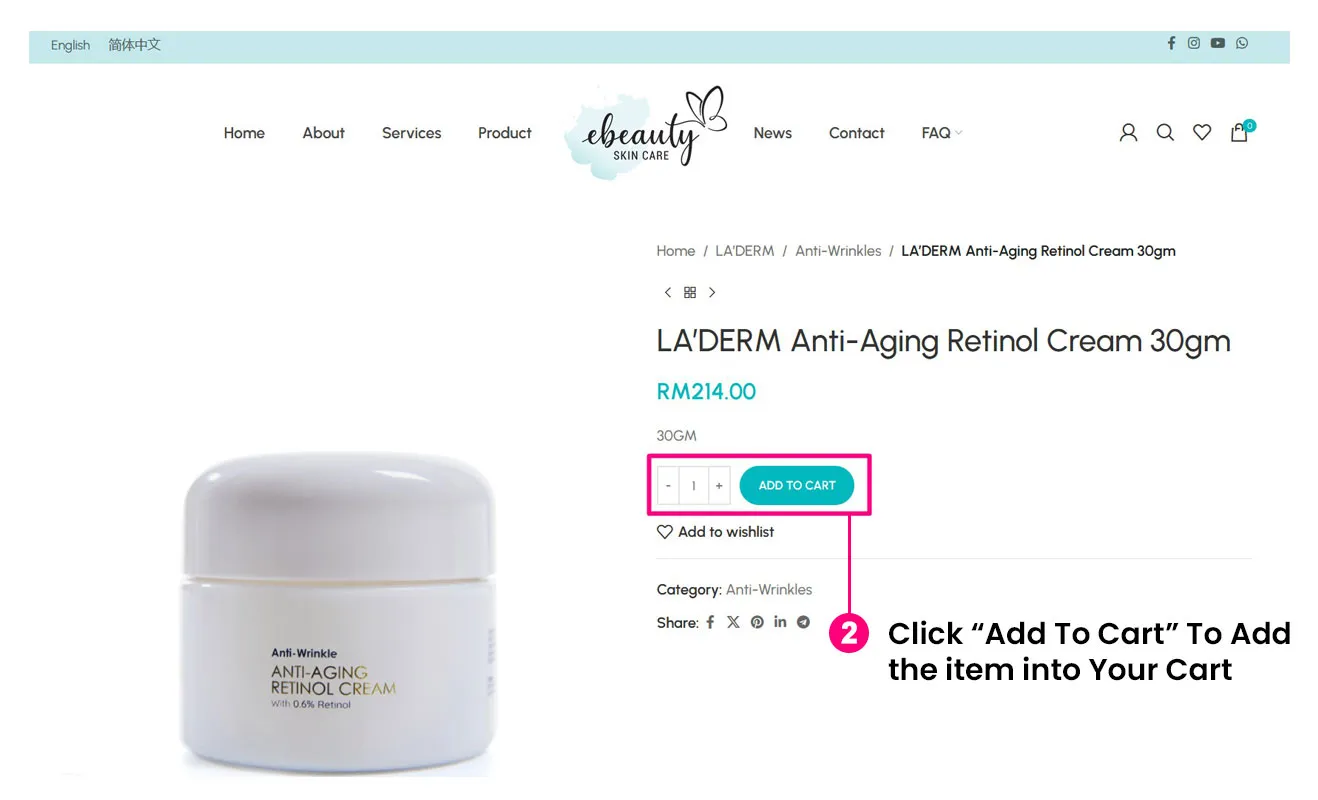The width and height of the screenshot is (1318, 800).
Task: Open the Services menu item
Action: [411, 133]
